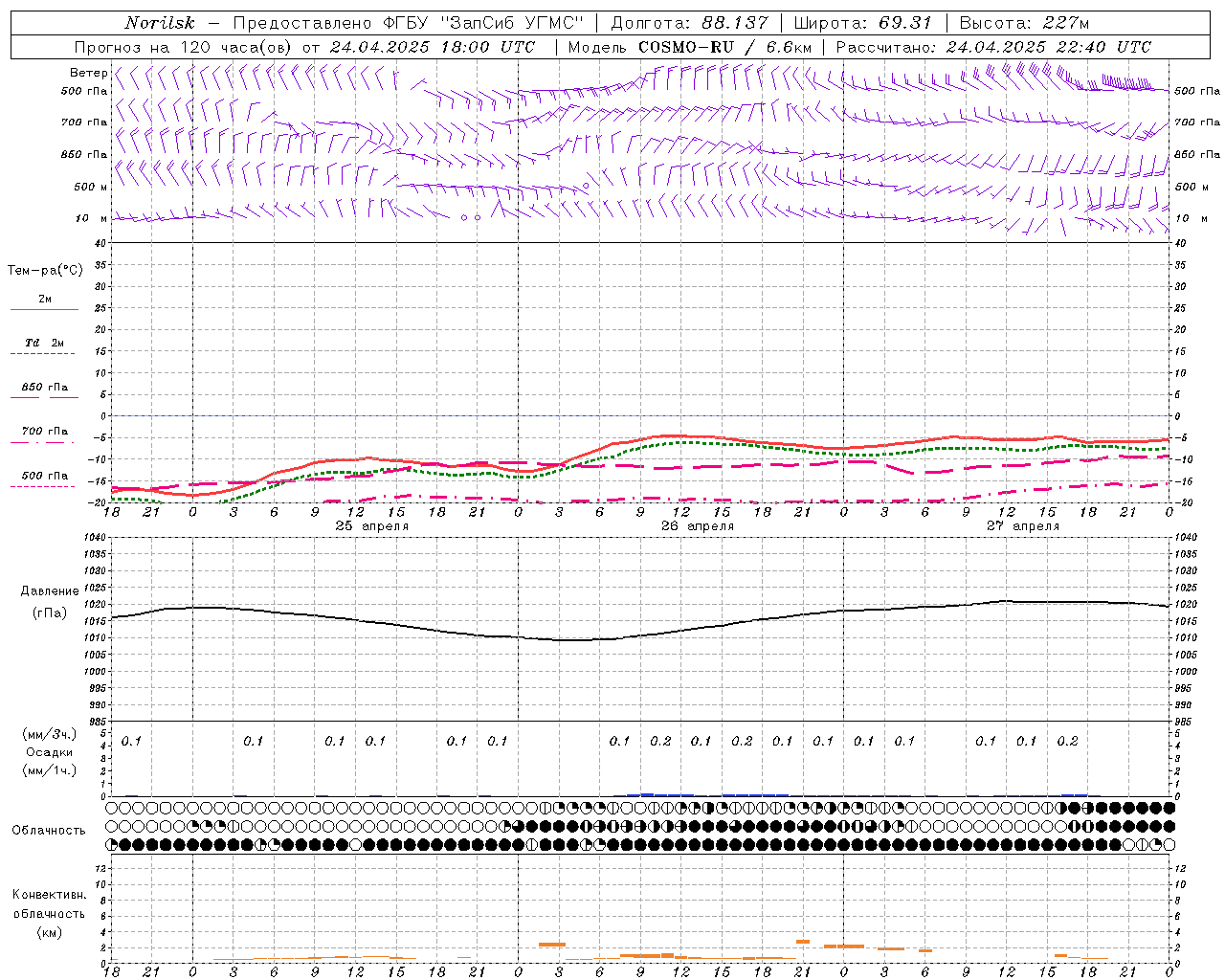The width and height of the screenshot is (1225, 980).
Task: Select the 500 гПа entry in temperature legend
Action: pos(45,476)
